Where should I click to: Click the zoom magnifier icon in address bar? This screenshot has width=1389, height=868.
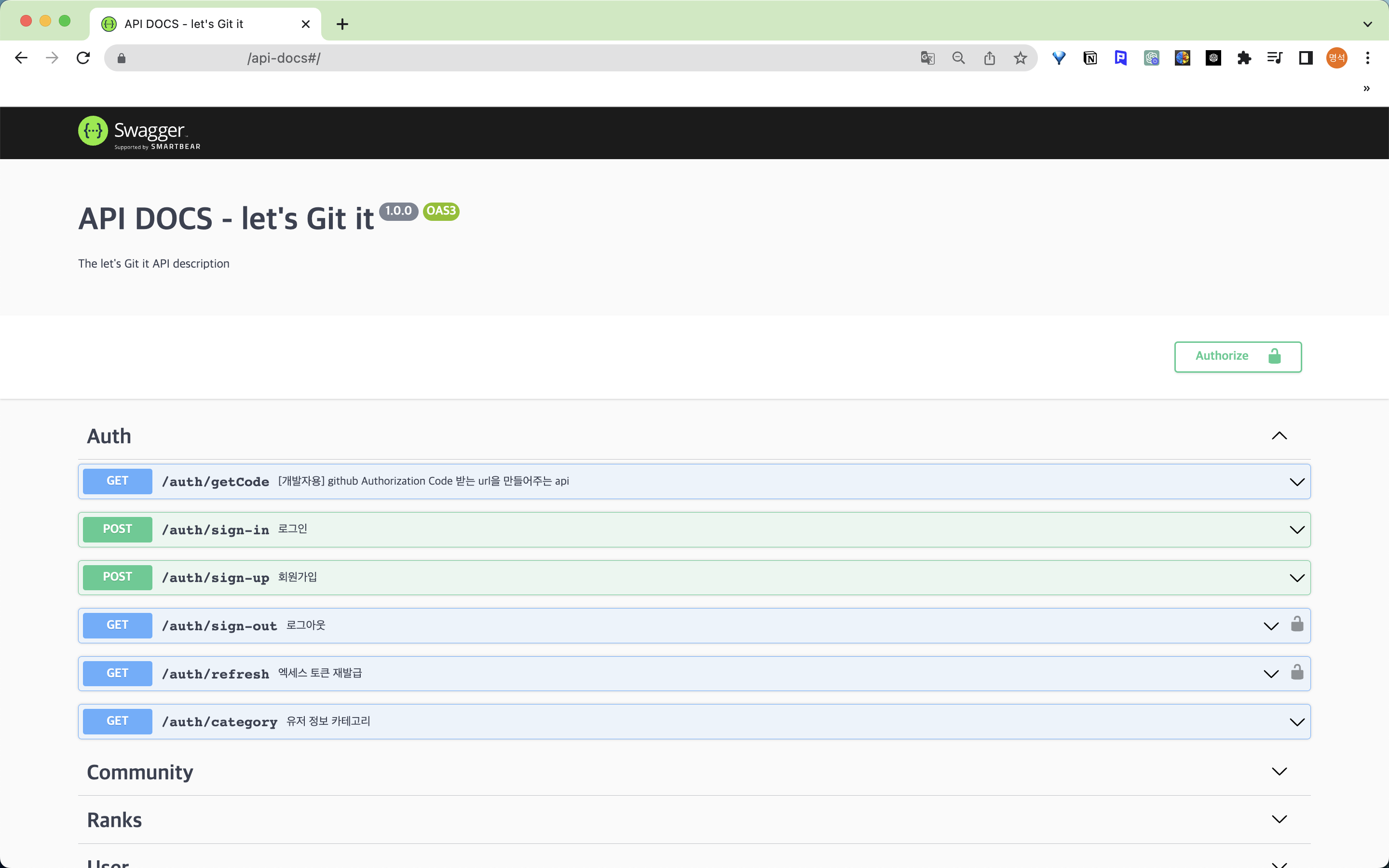pos(958,58)
